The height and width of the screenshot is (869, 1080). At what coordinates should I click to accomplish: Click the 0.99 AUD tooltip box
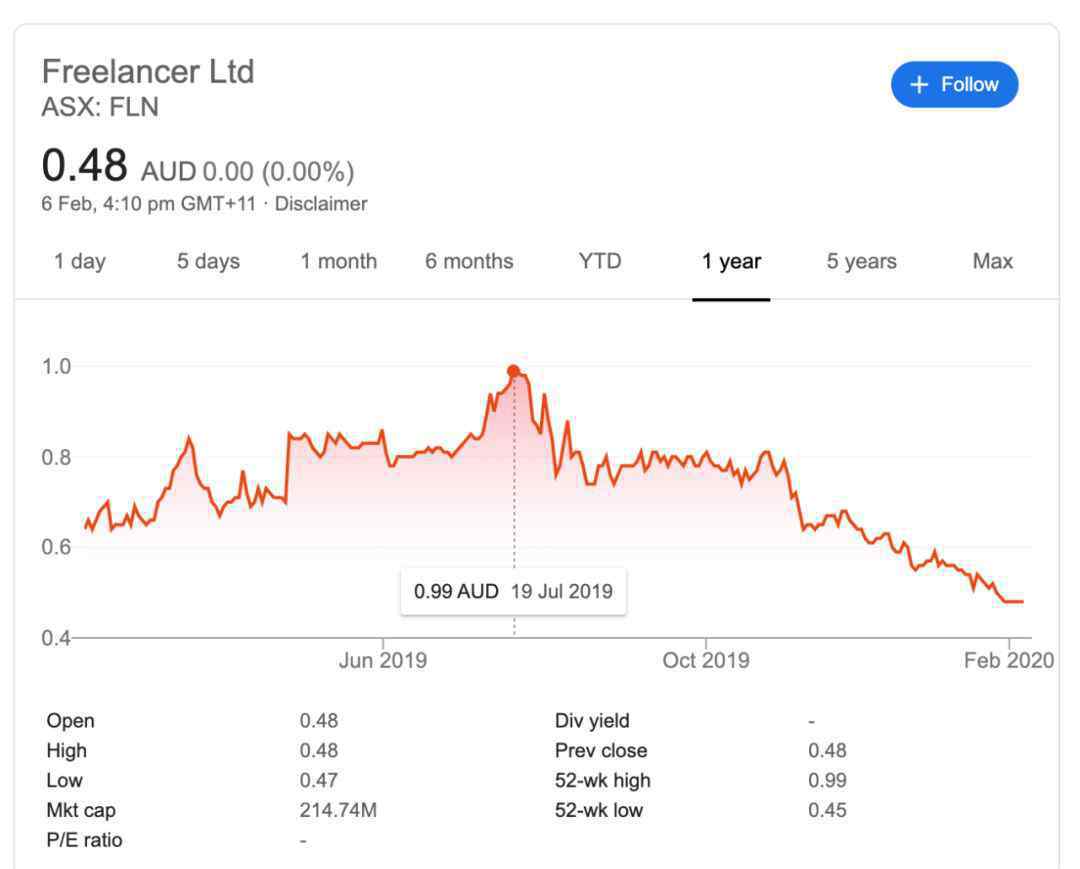[x=513, y=591]
